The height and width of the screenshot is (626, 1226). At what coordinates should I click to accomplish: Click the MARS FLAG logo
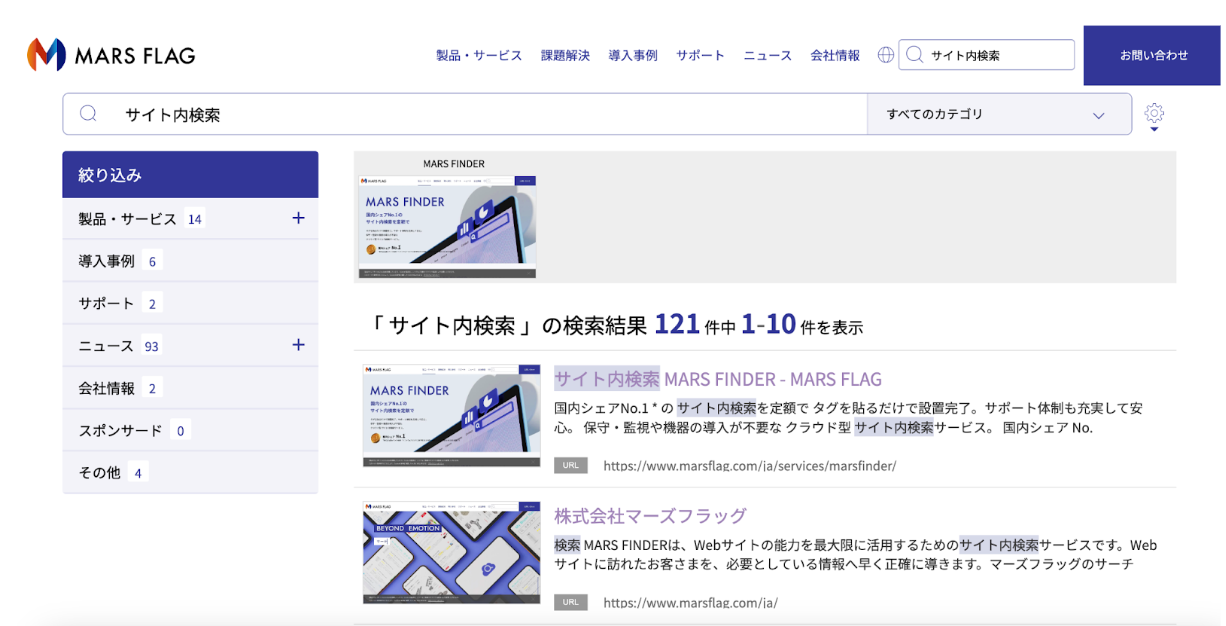click(x=111, y=54)
